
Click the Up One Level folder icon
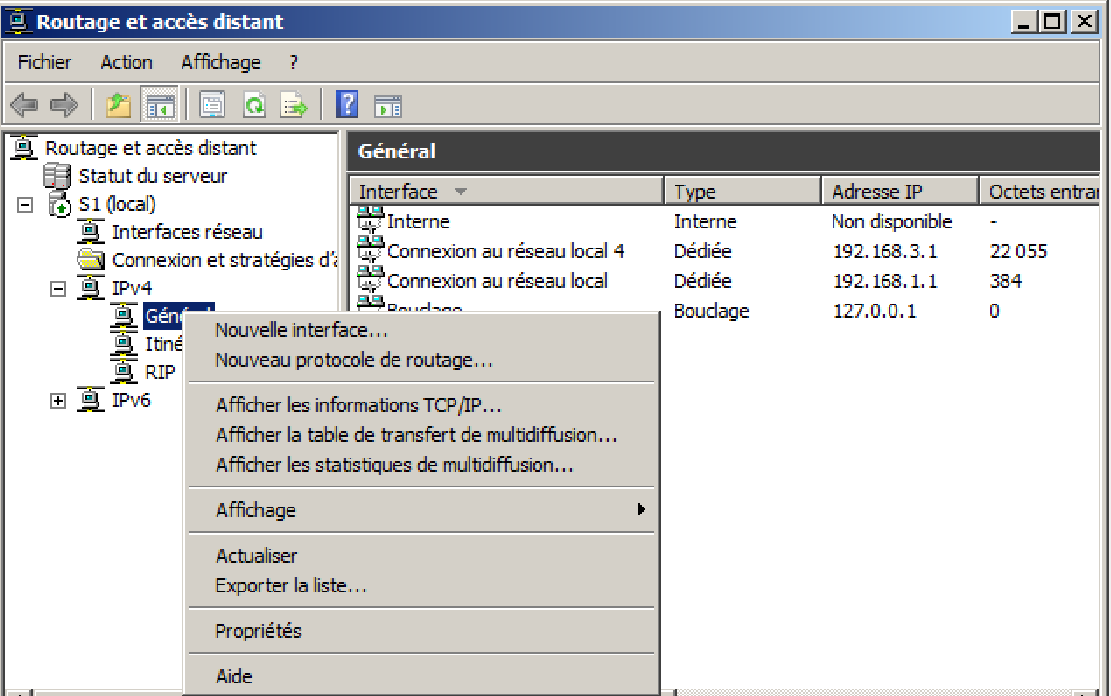click(x=117, y=104)
